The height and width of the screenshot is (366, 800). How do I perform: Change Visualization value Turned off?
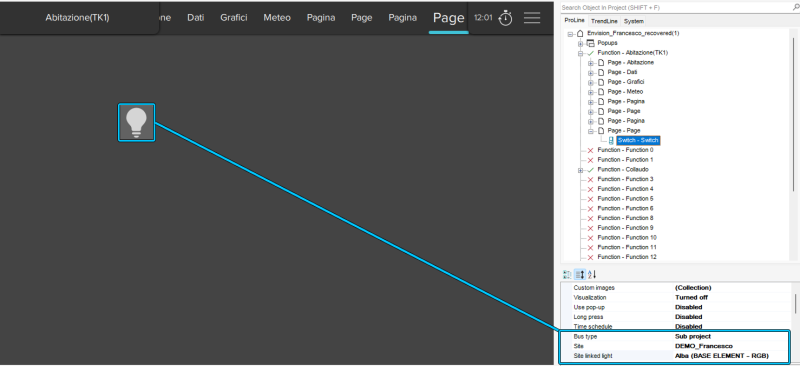point(691,297)
